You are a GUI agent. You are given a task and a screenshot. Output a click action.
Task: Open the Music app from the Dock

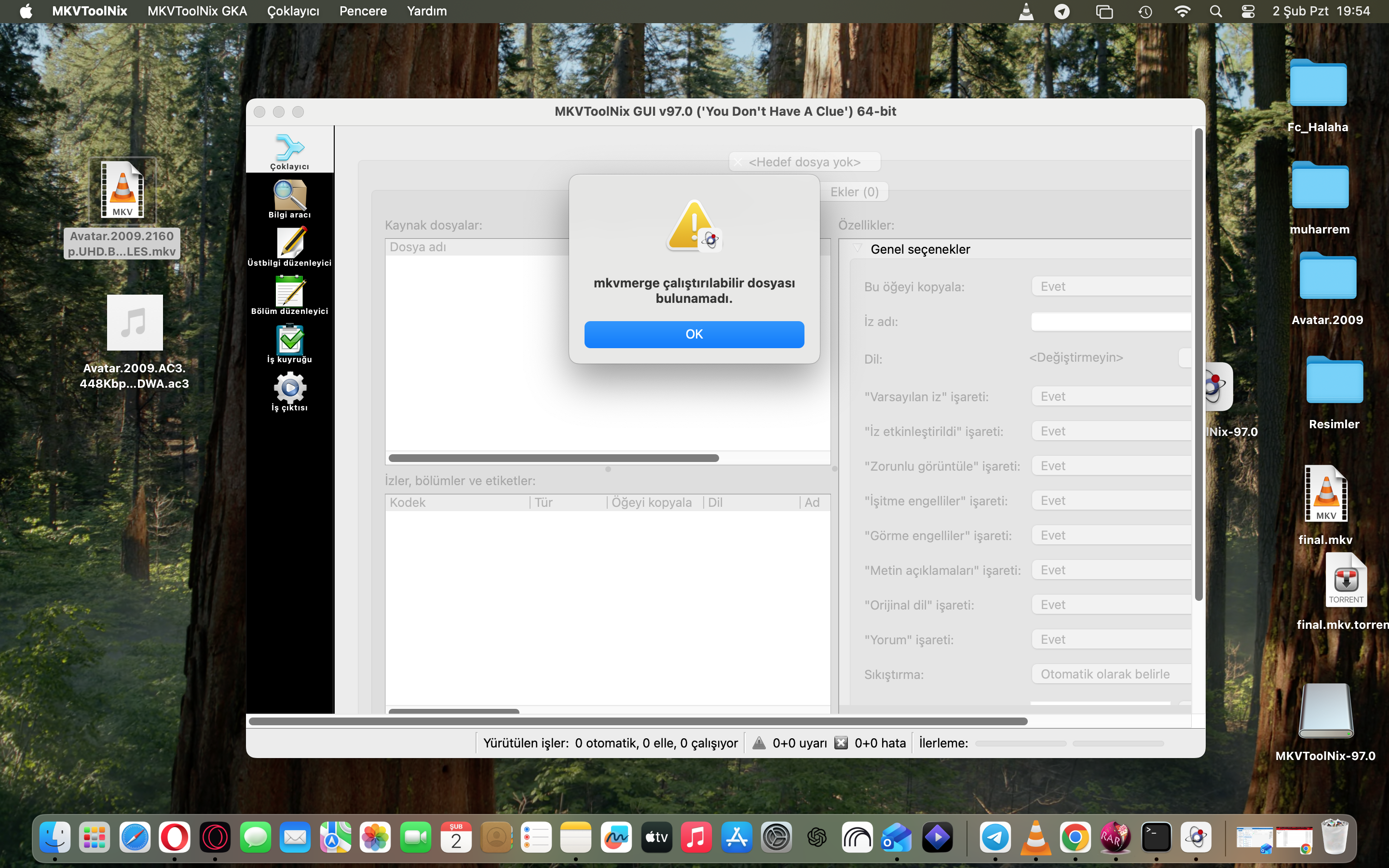click(x=696, y=838)
